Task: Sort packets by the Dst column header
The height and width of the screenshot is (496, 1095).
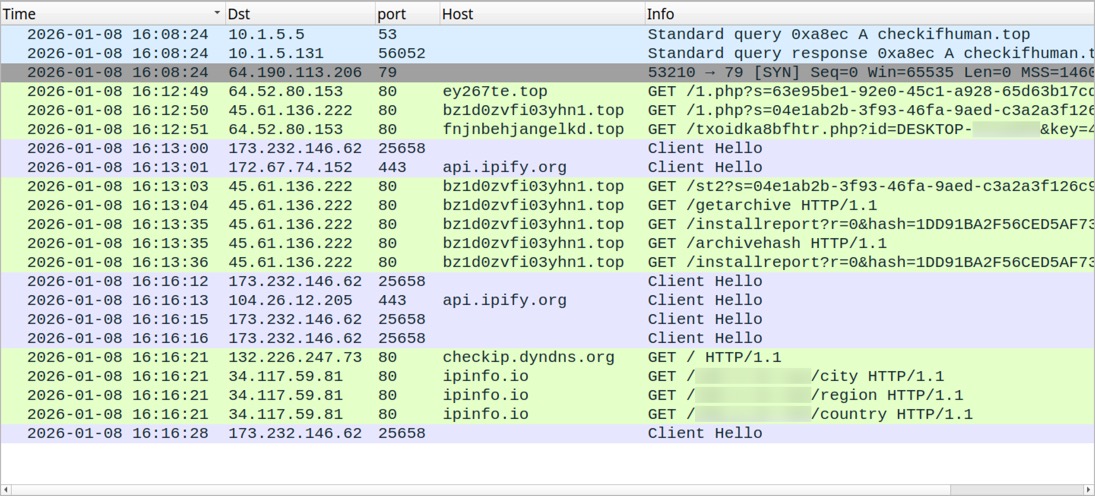Action: pyautogui.click(x=298, y=14)
